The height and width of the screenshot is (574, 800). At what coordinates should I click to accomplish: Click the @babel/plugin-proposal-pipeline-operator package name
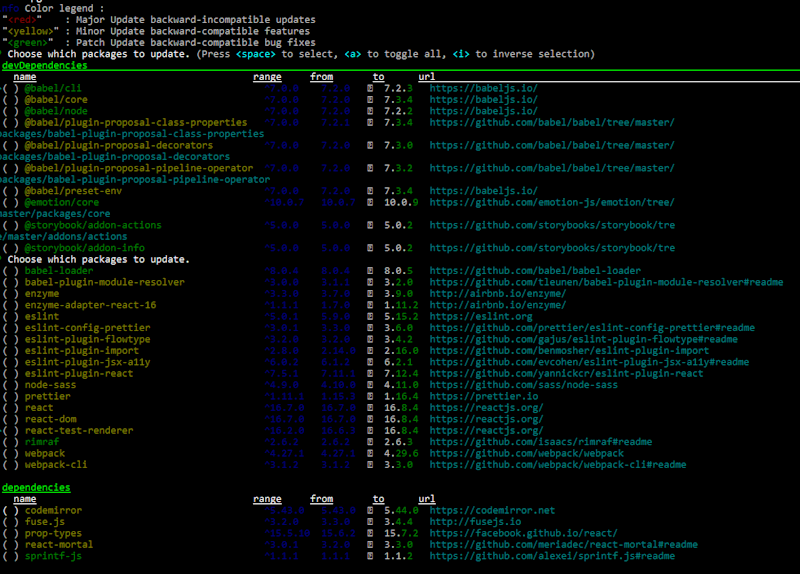coord(139,168)
